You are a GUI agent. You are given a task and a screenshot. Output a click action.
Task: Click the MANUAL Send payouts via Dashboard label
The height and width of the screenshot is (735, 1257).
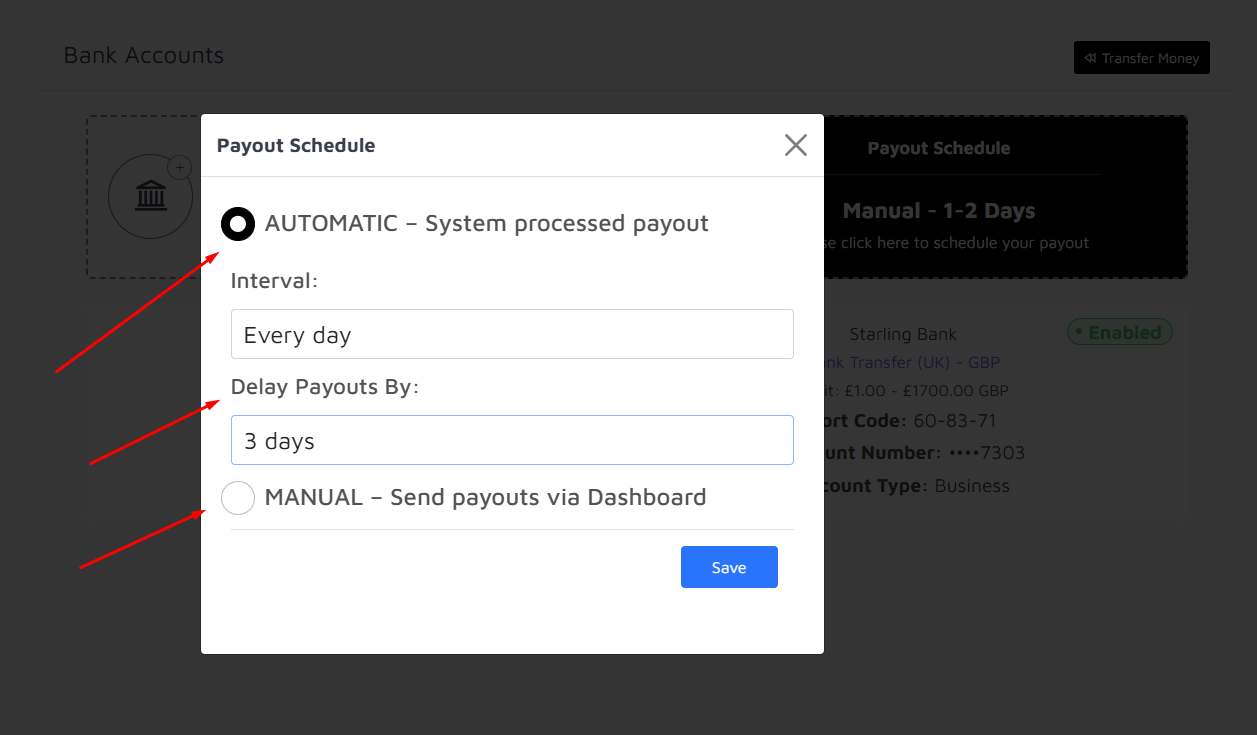point(485,497)
